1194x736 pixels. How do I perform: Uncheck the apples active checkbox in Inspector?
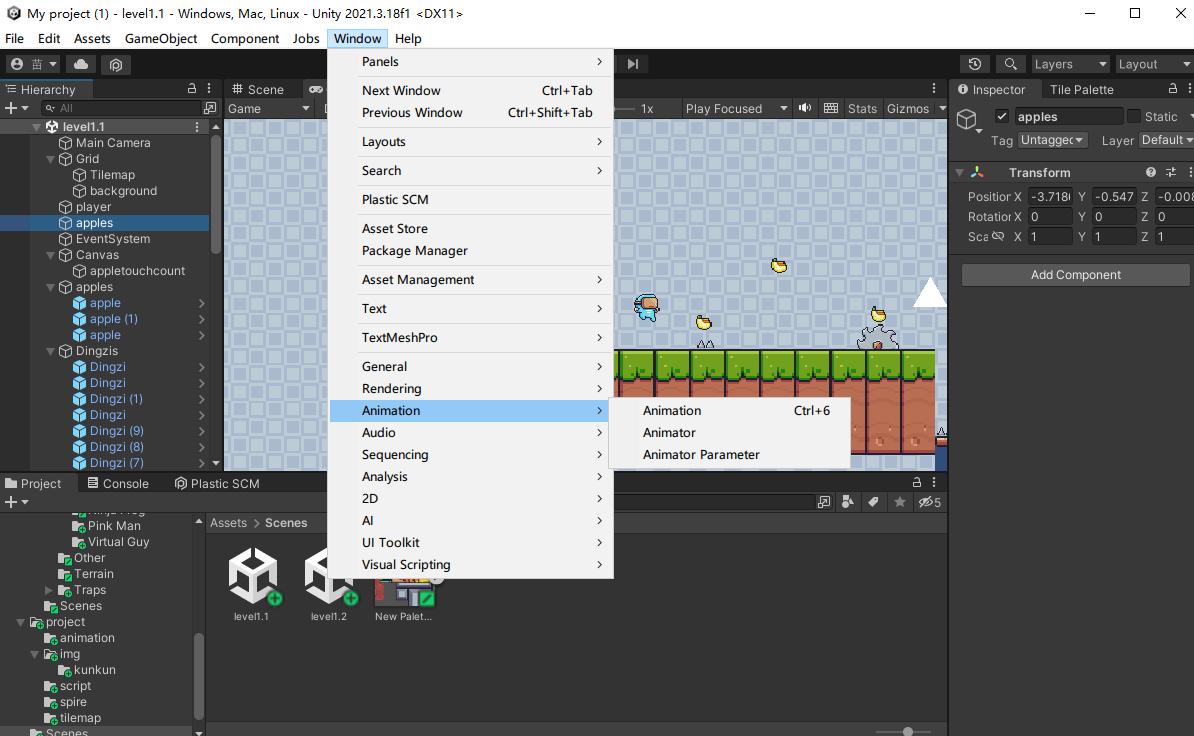(1002, 116)
